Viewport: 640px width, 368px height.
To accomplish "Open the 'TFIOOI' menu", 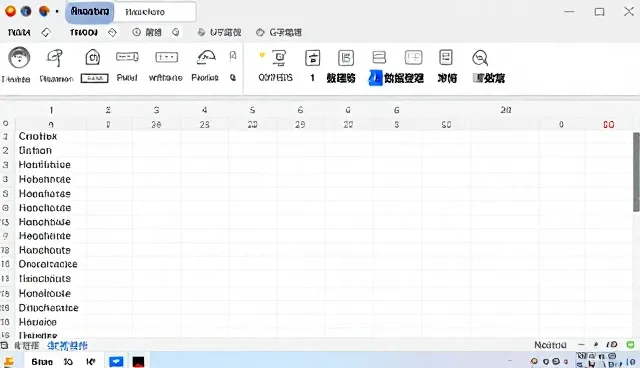I will tap(84, 32).
